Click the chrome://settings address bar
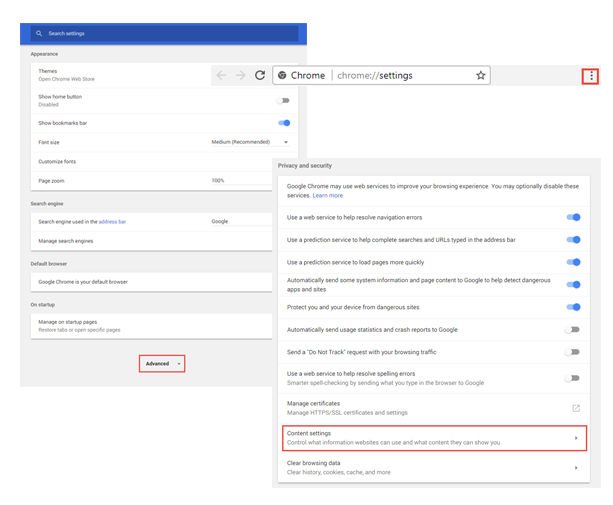The image size is (613, 505). (400, 75)
